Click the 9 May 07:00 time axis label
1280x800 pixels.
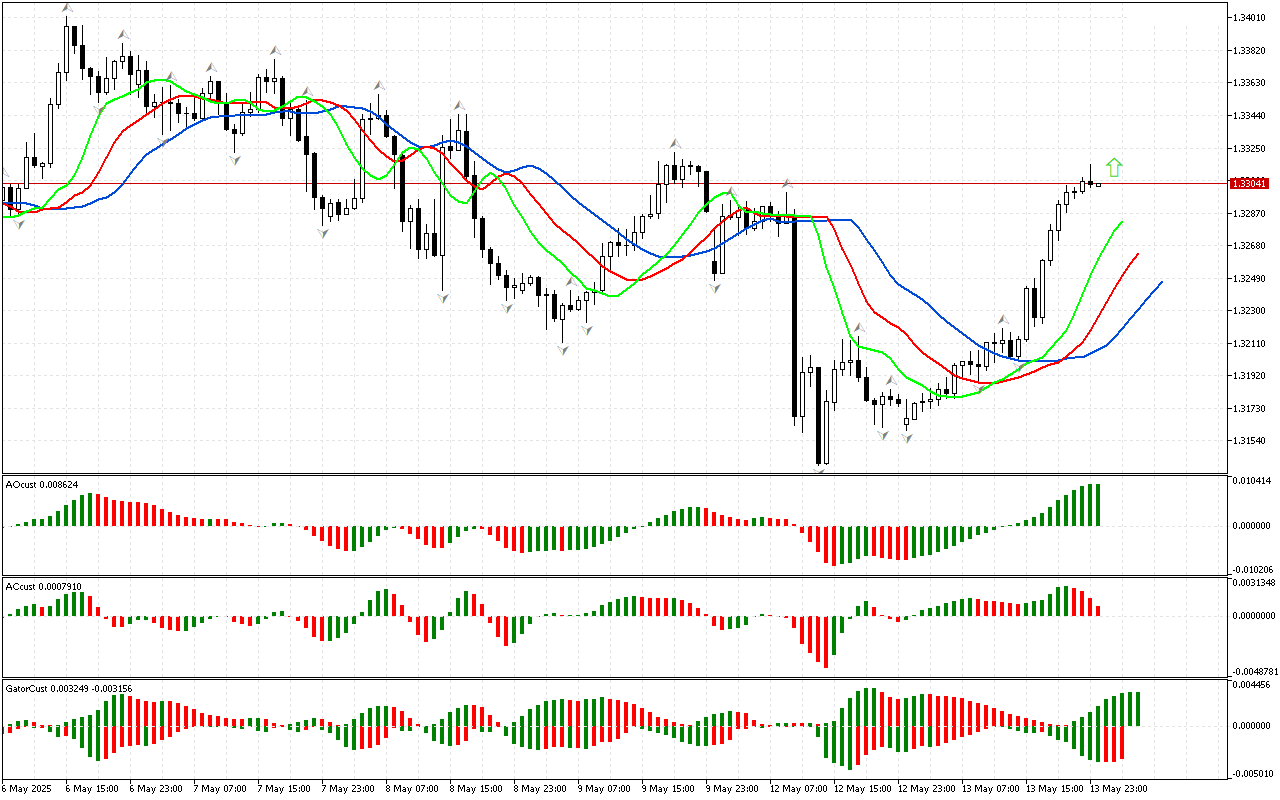[598, 788]
